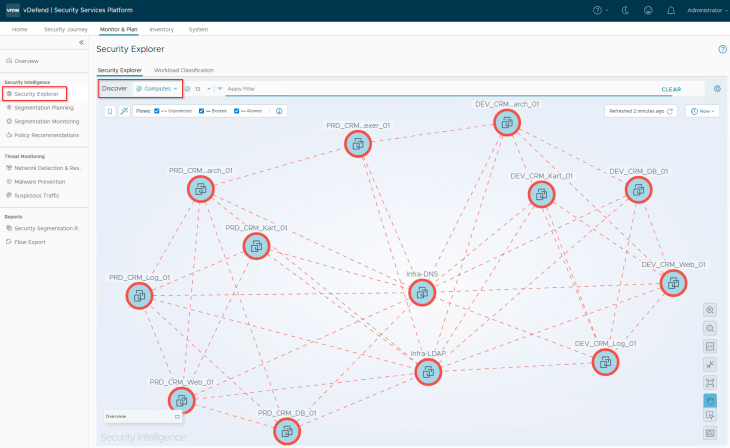The height and width of the screenshot is (448, 730).
Task: Collapse the left sidebar with double chevron
Action: 81,43
